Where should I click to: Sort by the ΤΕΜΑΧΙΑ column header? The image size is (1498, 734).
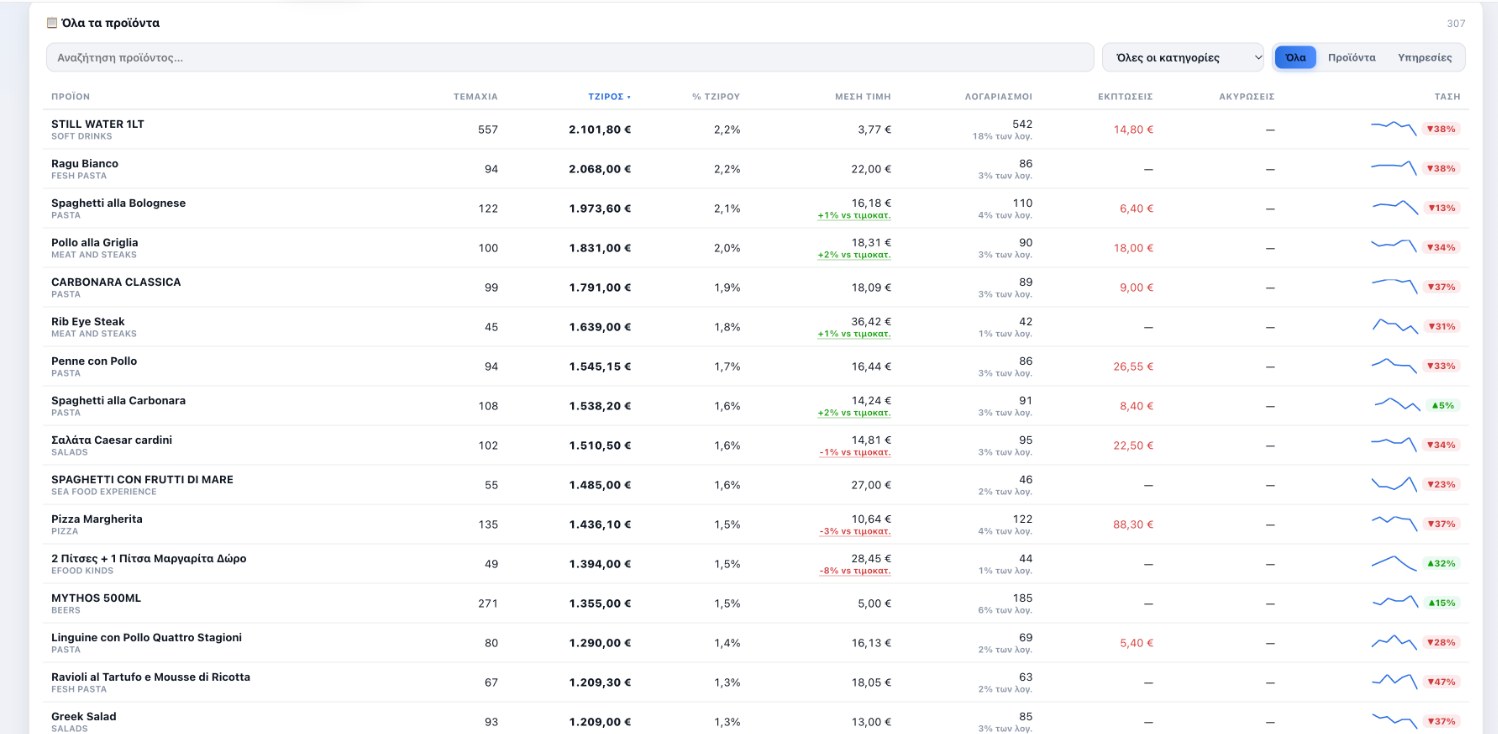tap(475, 97)
